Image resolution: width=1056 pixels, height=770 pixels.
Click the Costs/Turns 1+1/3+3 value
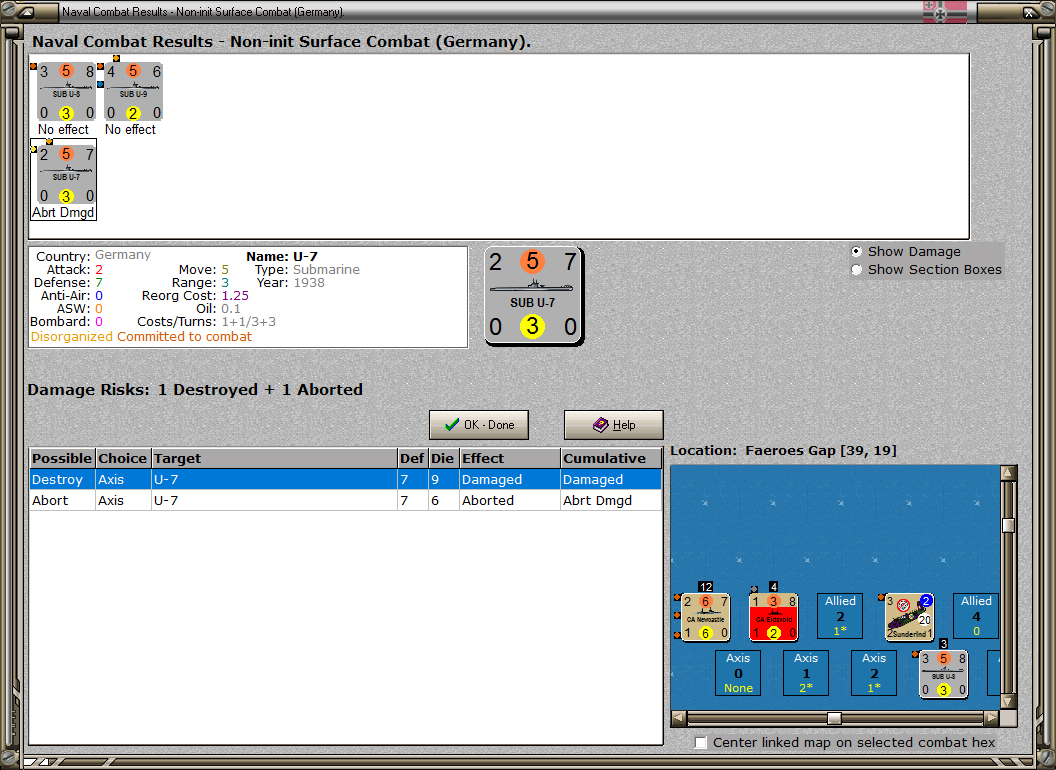[x=249, y=321]
